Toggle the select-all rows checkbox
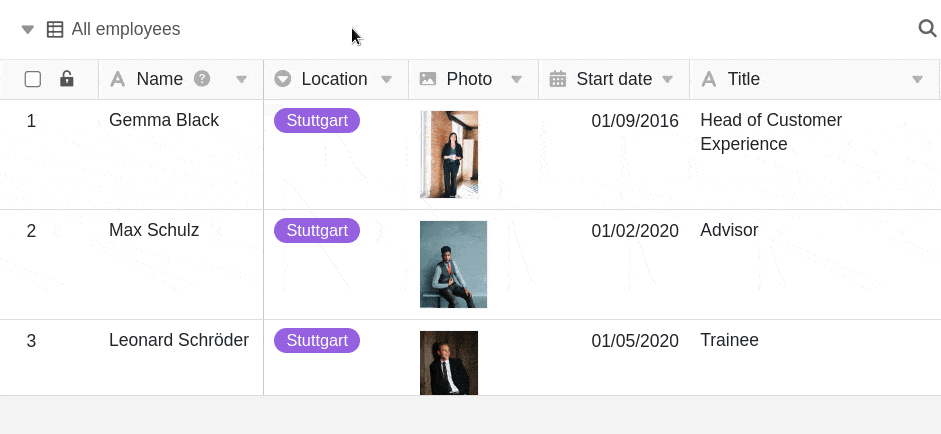 (x=32, y=79)
